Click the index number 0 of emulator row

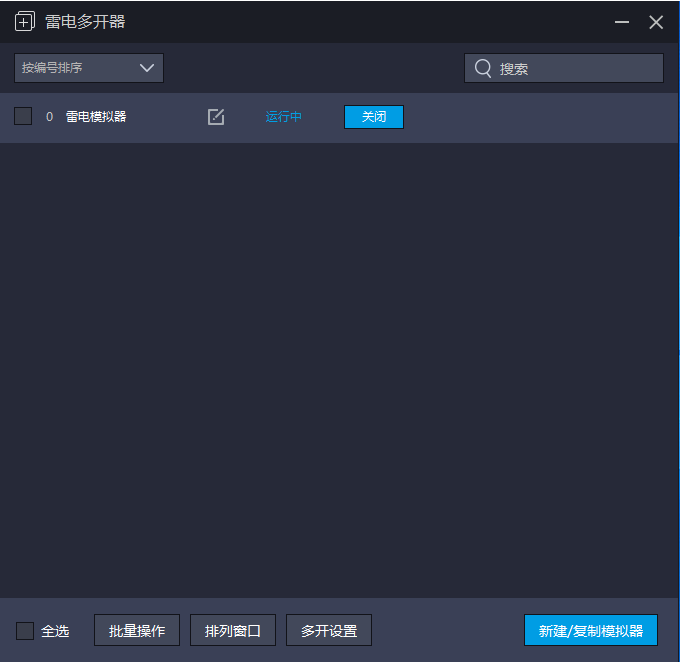tap(50, 117)
